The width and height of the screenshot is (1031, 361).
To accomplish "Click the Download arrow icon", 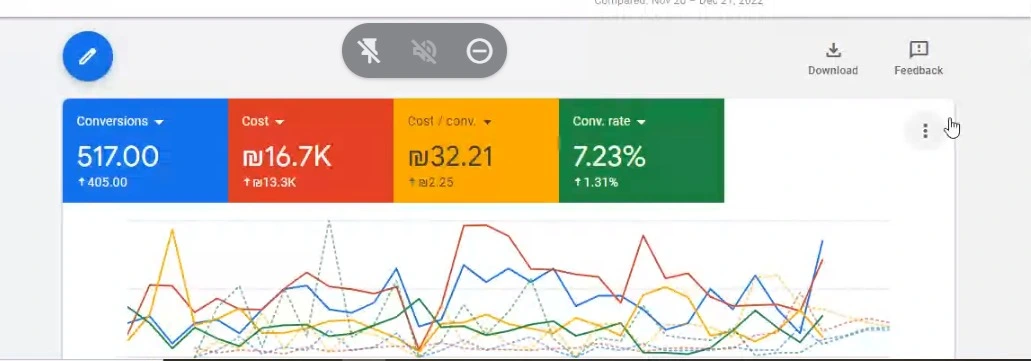I will coord(833,50).
